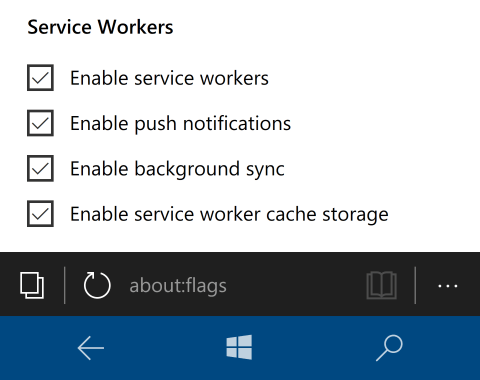Reload the page with refresh icon

(97, 285)
